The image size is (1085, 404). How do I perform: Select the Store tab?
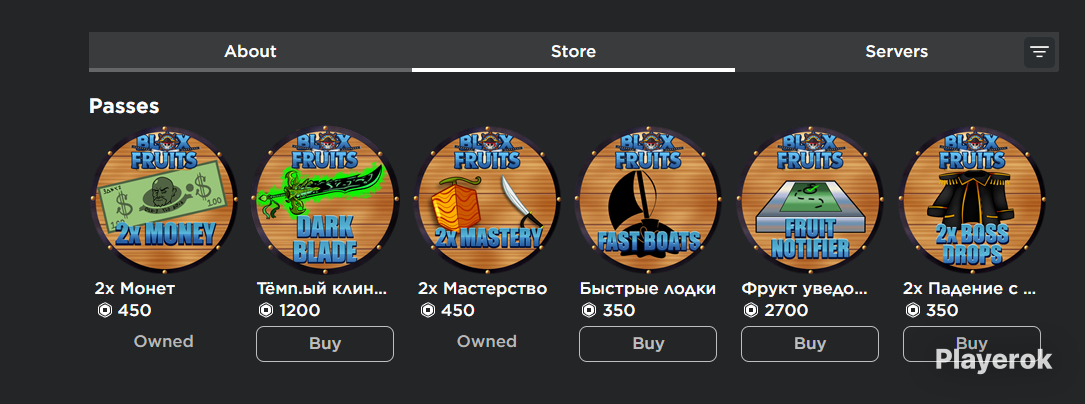573,51
